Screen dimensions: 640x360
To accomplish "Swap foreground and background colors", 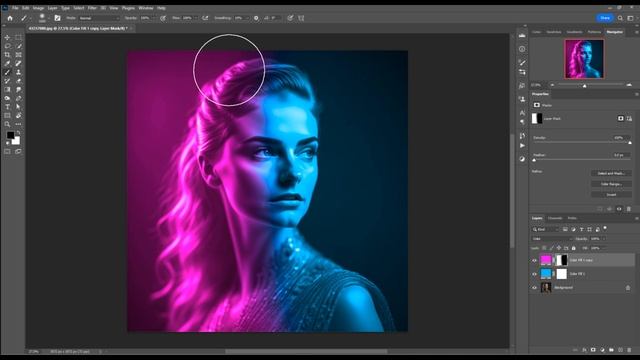I will coord(18,133).
